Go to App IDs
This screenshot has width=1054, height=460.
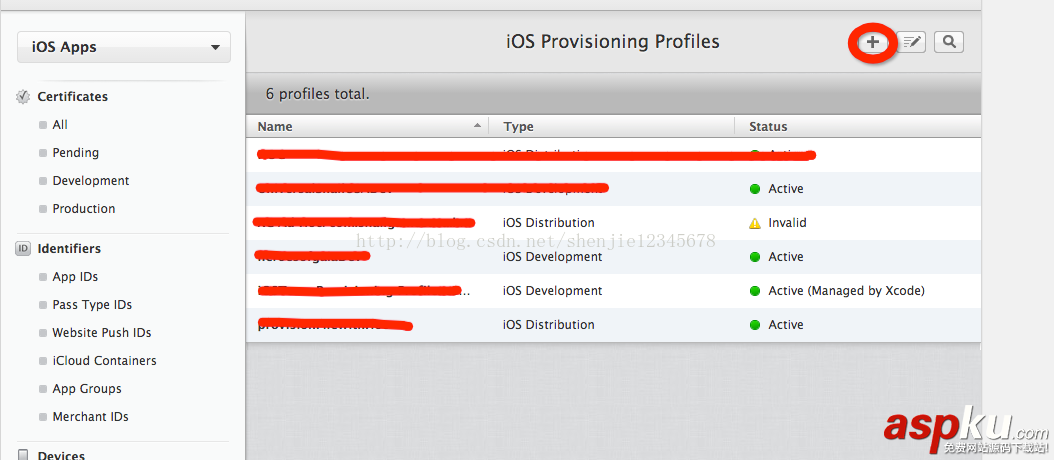click(75, 277)
